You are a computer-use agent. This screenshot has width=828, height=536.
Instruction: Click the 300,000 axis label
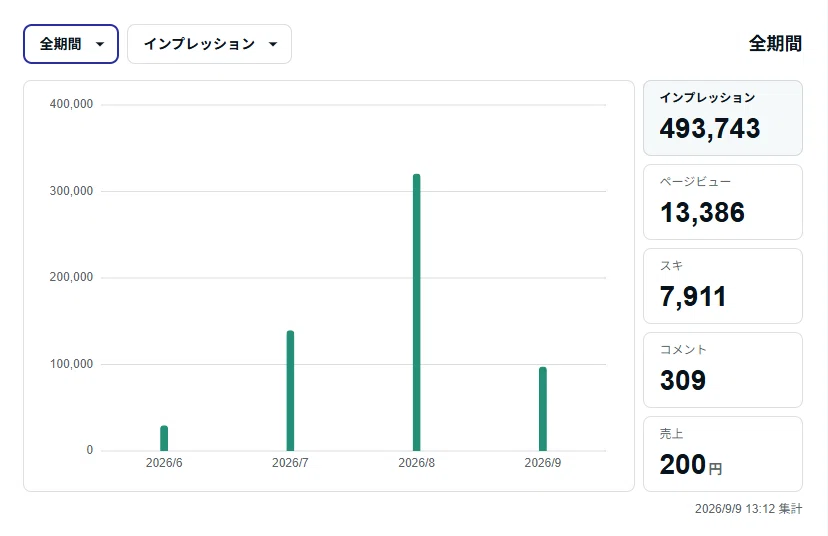(71, 191)
